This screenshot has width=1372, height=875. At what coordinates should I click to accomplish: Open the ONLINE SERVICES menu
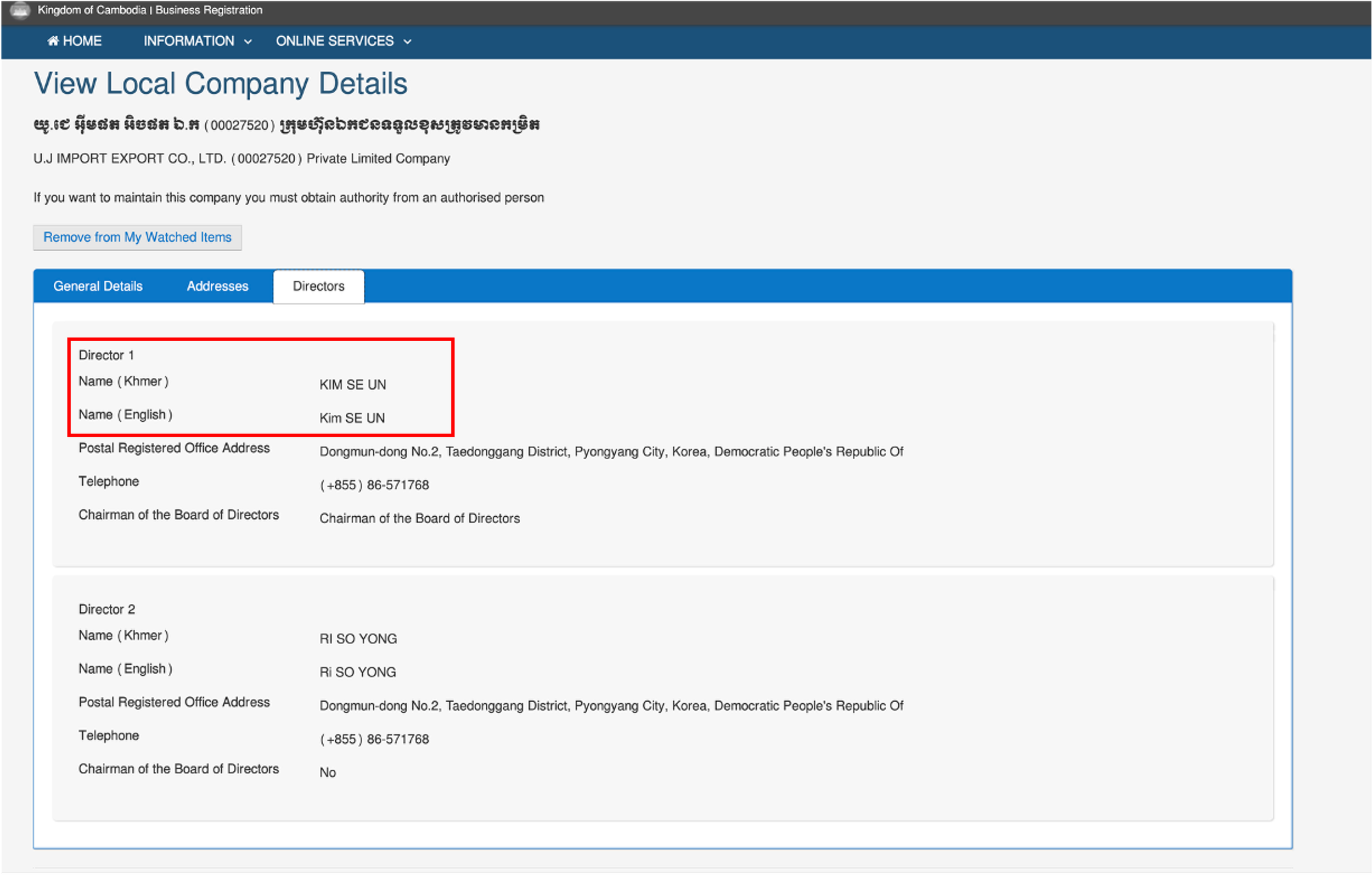(334, 41)
